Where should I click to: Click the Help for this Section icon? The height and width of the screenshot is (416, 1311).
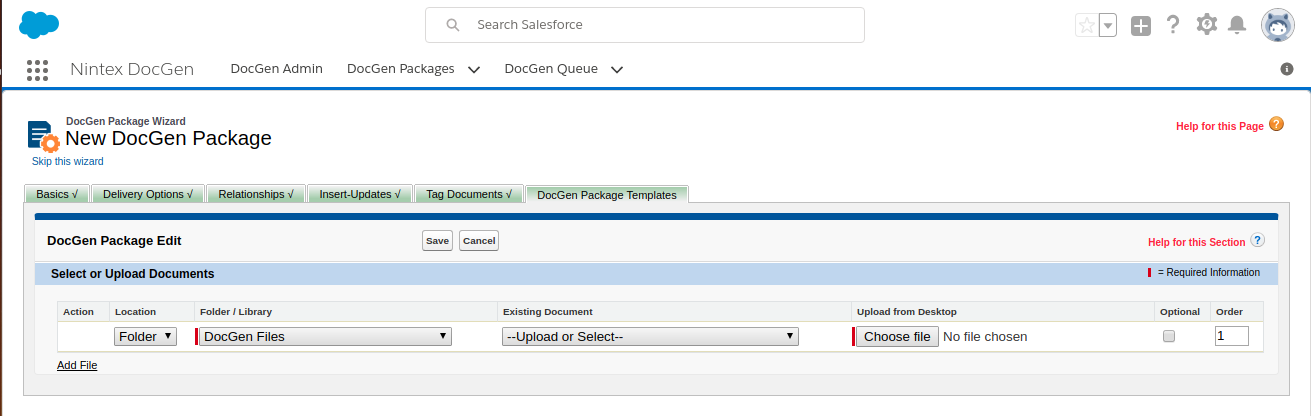[1257, 240]
